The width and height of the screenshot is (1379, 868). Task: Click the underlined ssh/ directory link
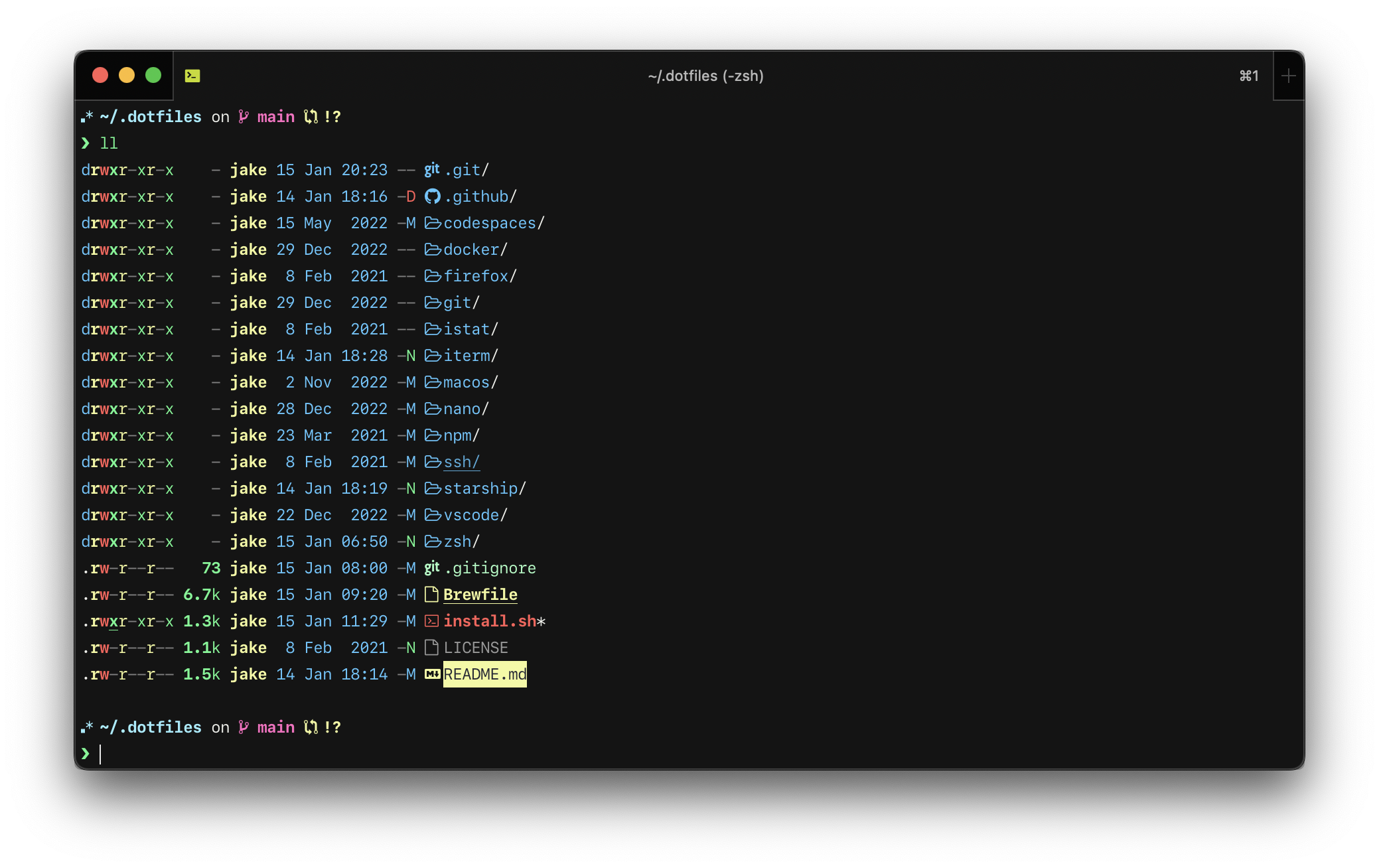pyautogui.click(x=461, y=462)
